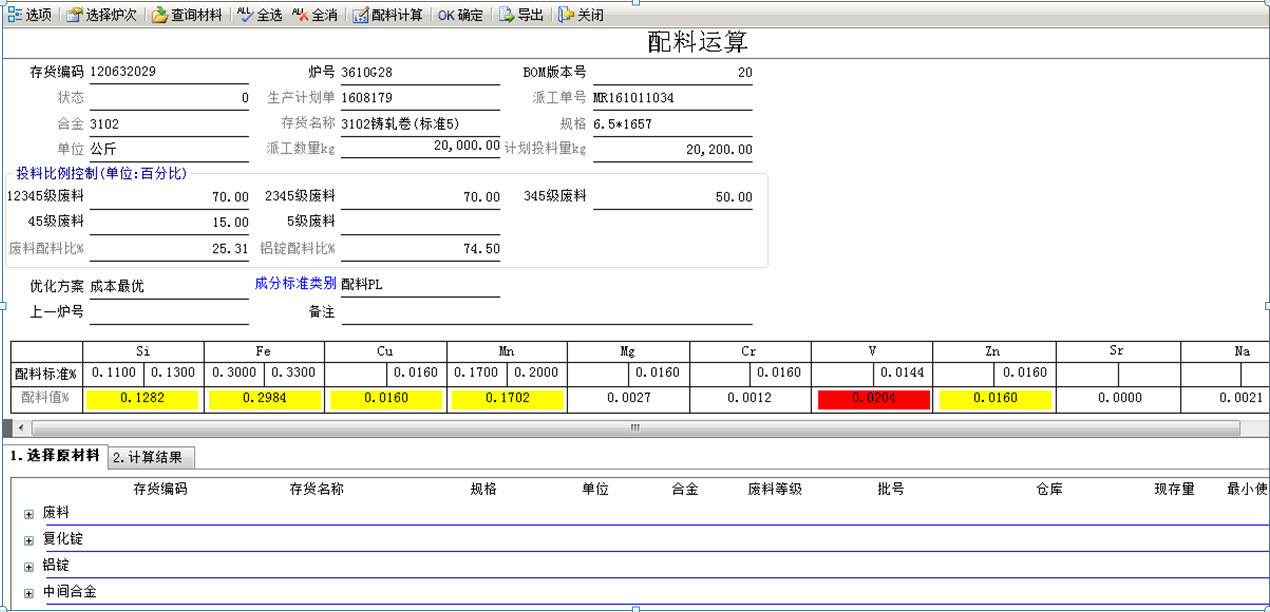Click the 12345级废料 ratio field
The height and width of the screenshot is (612, 1270).
coord(169,197)
